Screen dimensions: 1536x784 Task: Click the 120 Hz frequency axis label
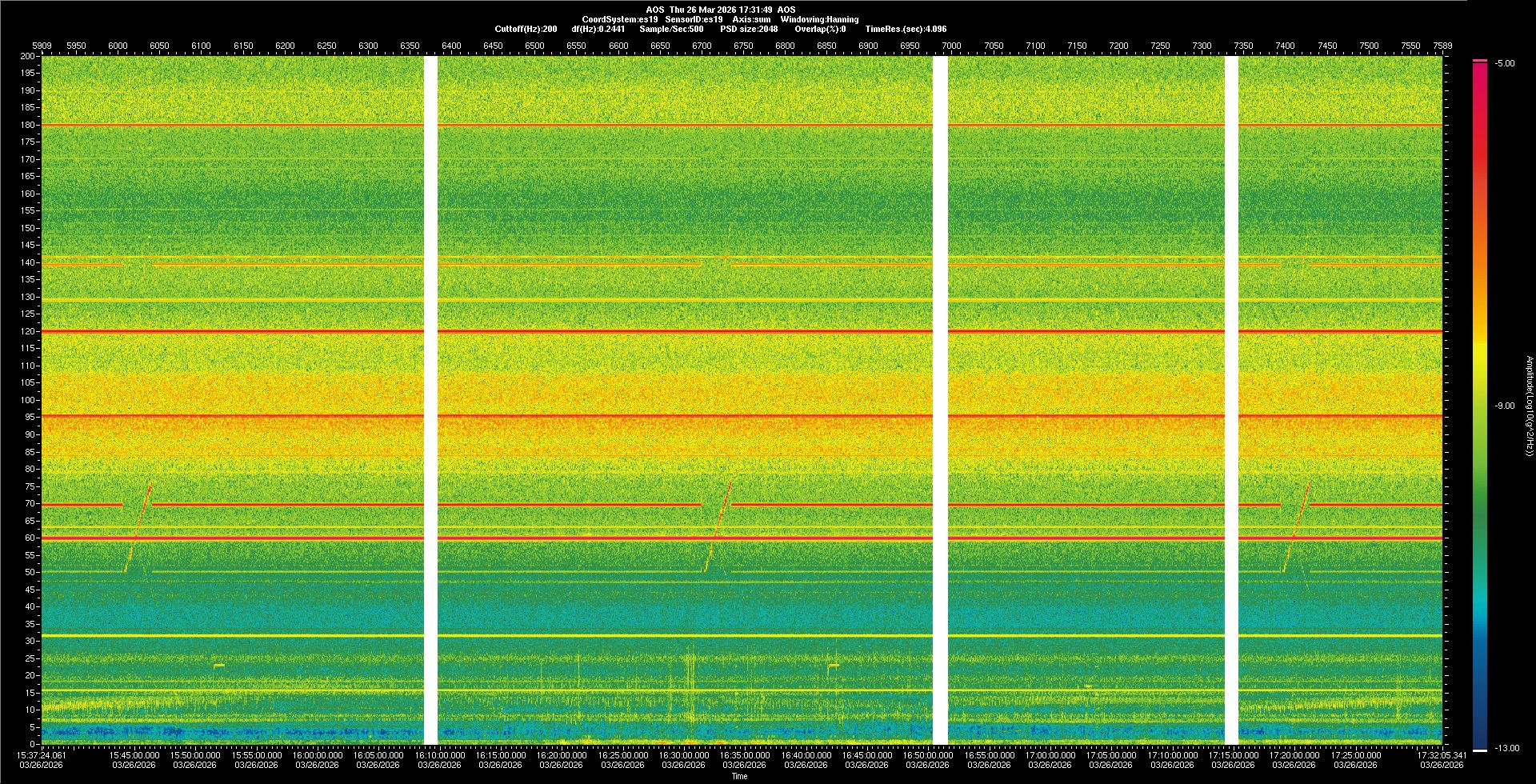coord(28,331)
